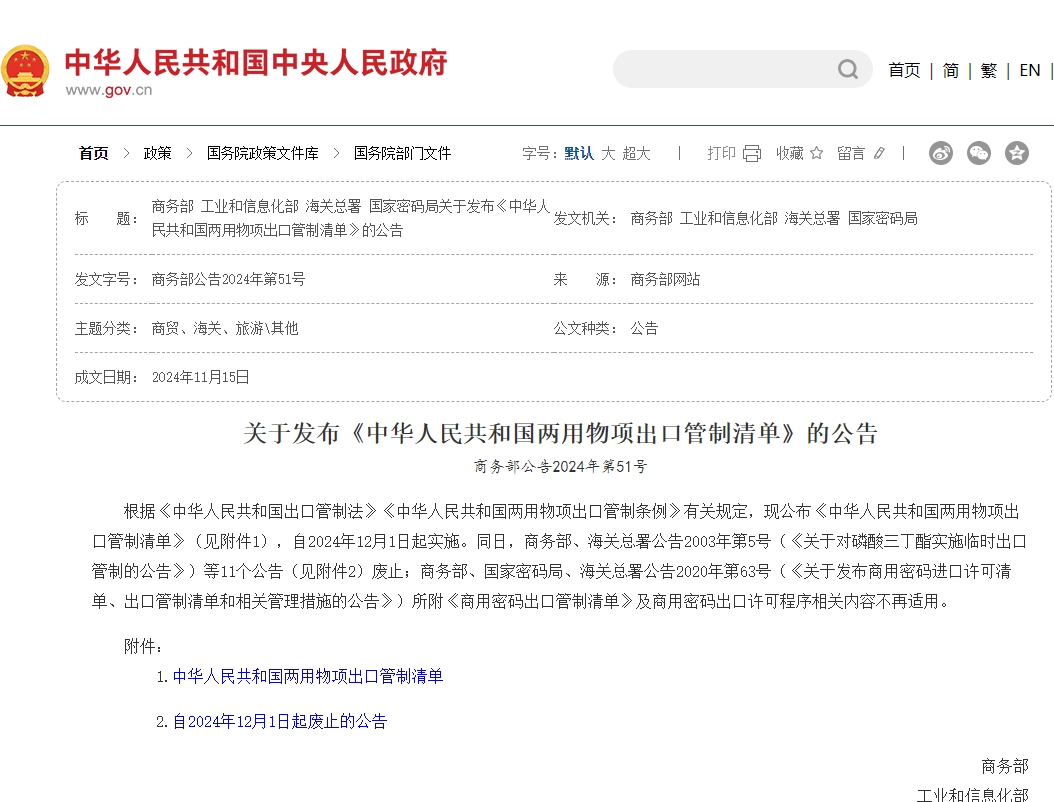Switch the site language to EN
The width and height of the screenshot is (1054, 802).
click(x=1029, y=70)
